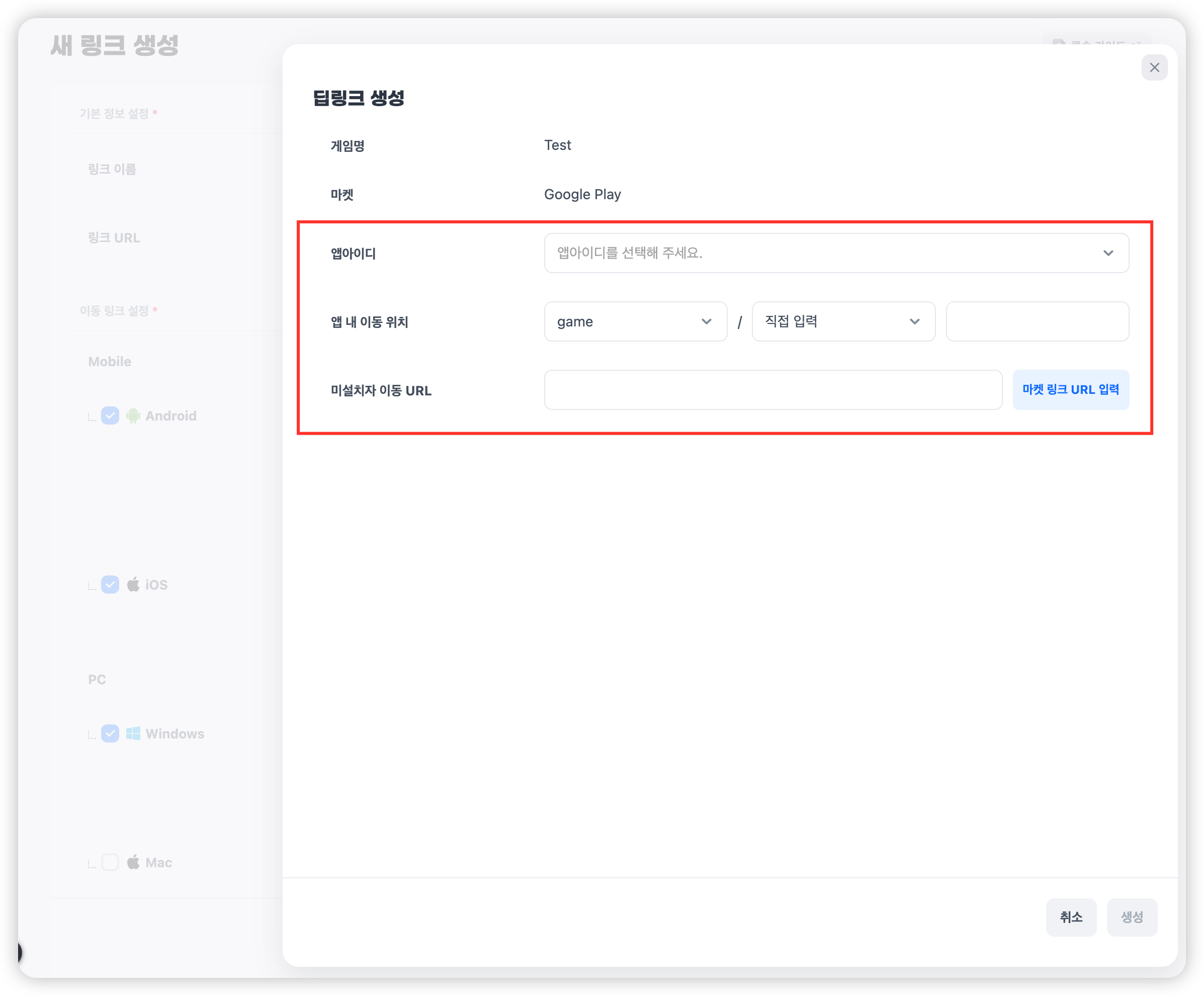The image size is (1204, 996).
Task: Focus the 미설치자 이동 URL input
Action: click(x=772, y=390)
